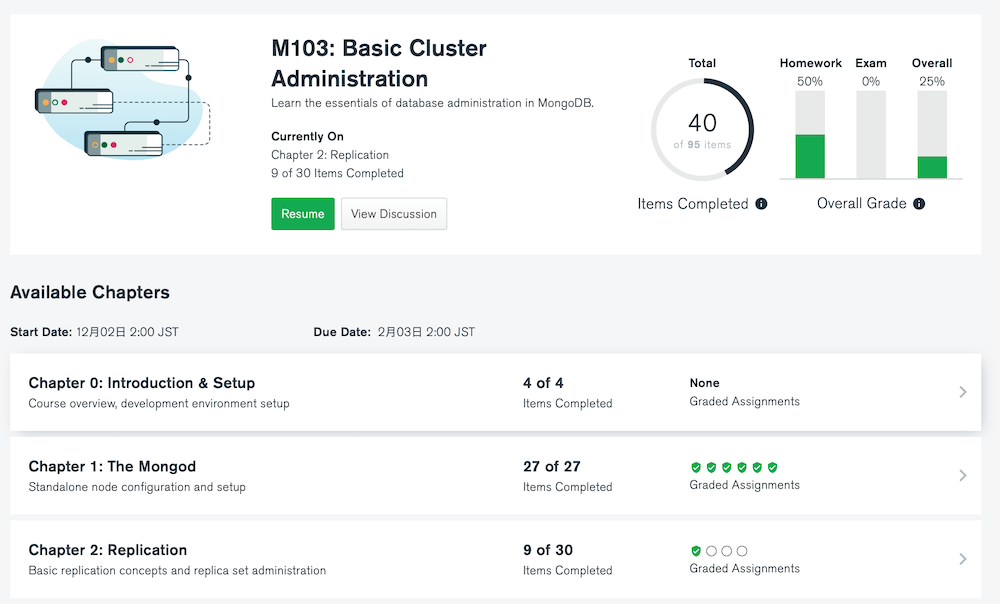Click the circular total progress ring
This screenshot has height=604, width=1000.
click(702, 129)
